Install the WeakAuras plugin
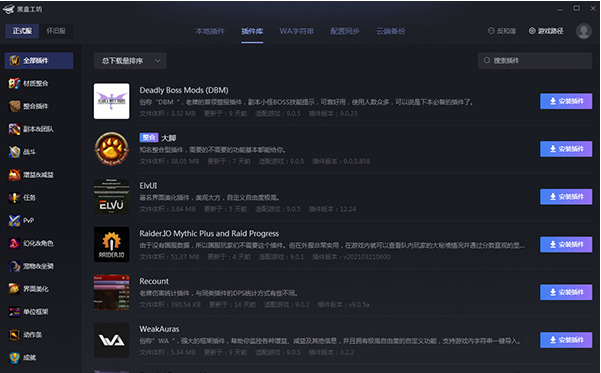 566,340
